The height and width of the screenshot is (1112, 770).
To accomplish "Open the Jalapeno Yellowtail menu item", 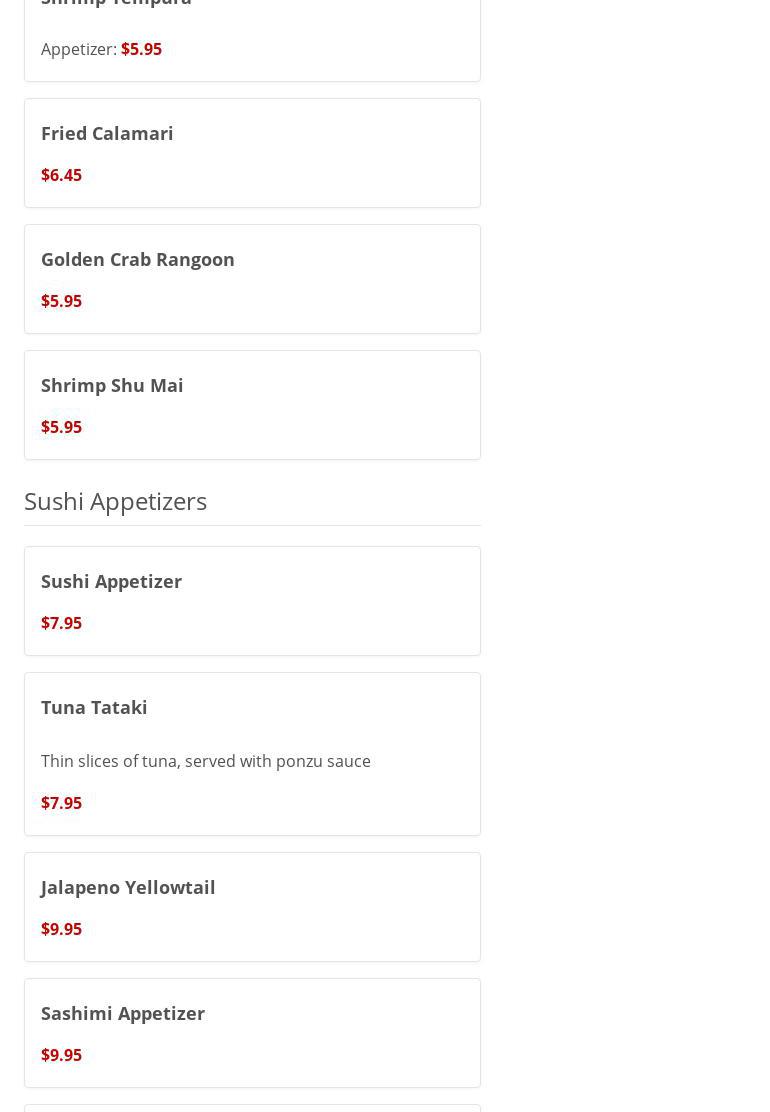I will tap(128, 887).
